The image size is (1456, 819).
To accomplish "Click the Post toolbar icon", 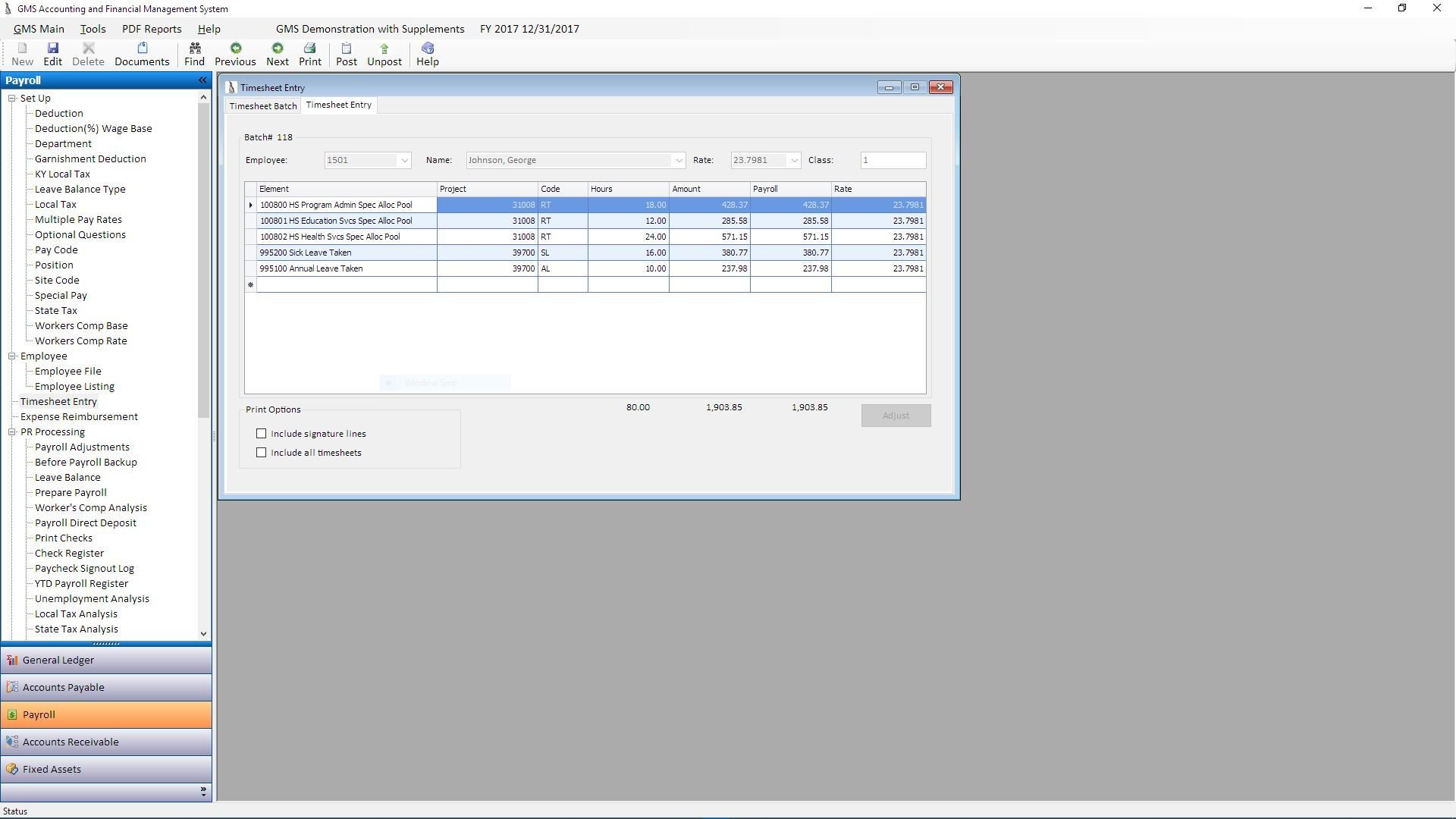I will [347, 54].
